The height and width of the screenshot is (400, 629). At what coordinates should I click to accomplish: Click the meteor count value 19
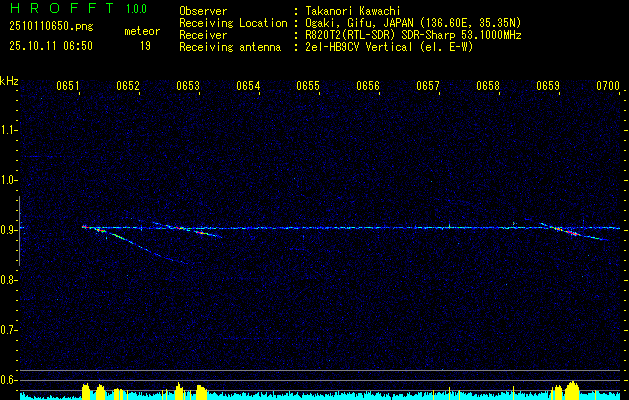[146, 45]
